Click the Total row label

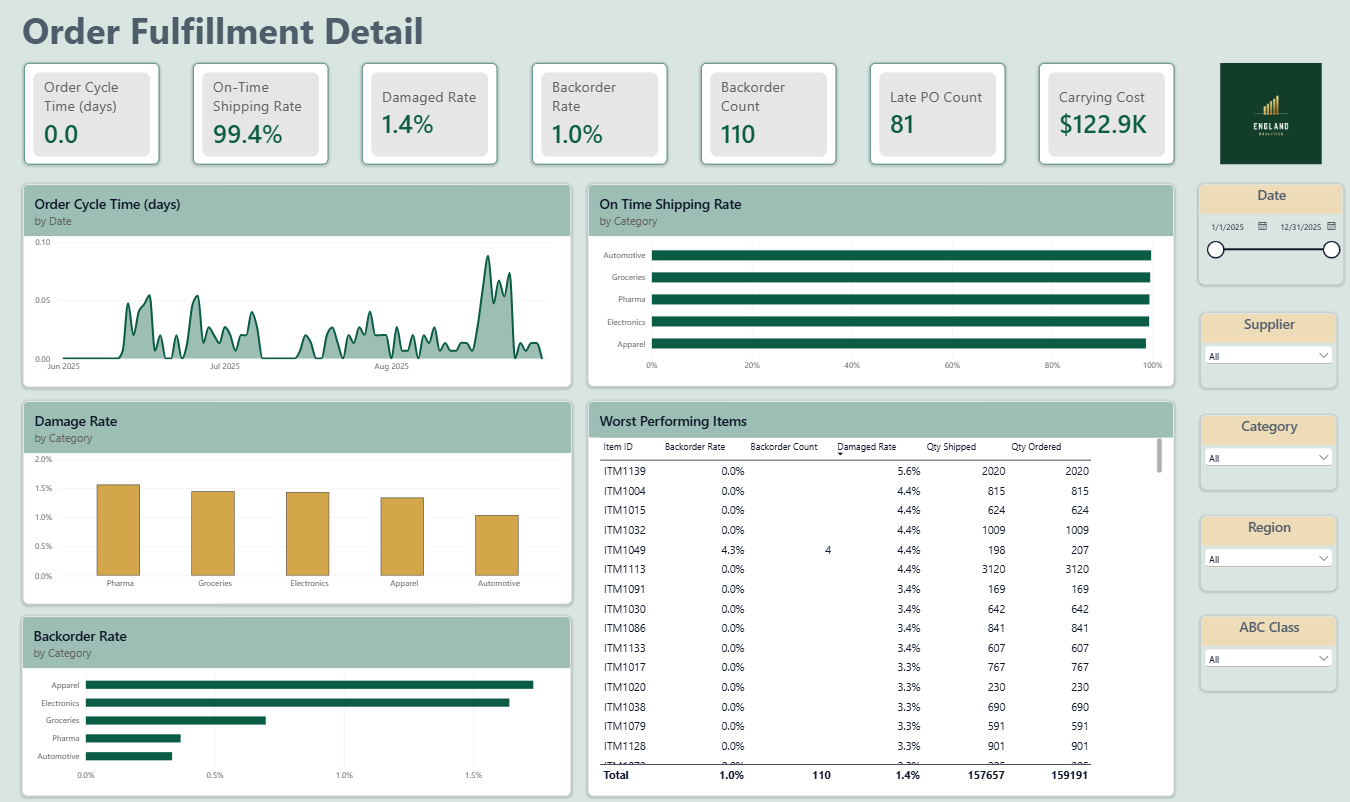[x=616, y=775]
